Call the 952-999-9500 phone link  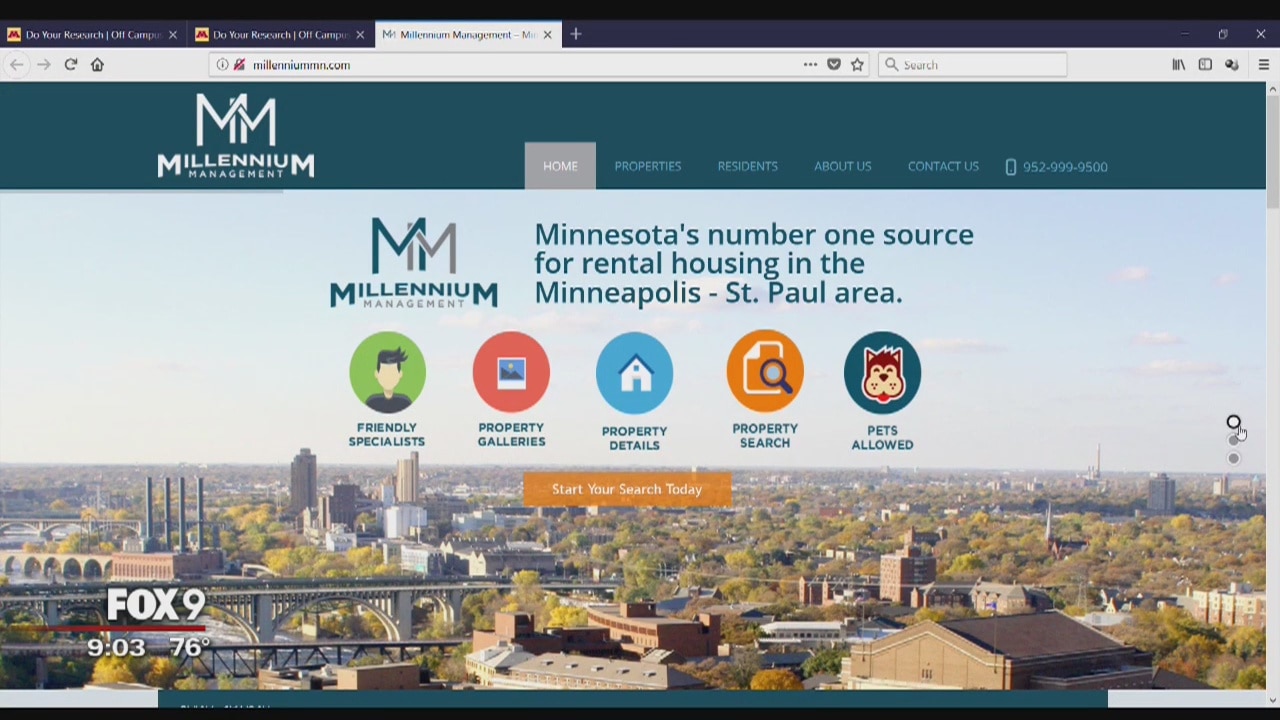(x=1064, y=167)
